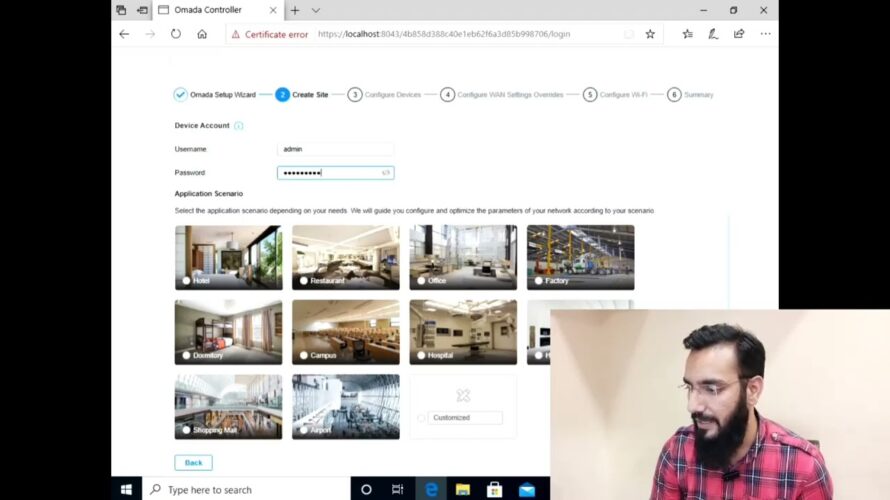Image resolution: width=890 pixels, height=500 pixels.
Task: Open Microsoft Store from the taskbar
Action: 494,489
